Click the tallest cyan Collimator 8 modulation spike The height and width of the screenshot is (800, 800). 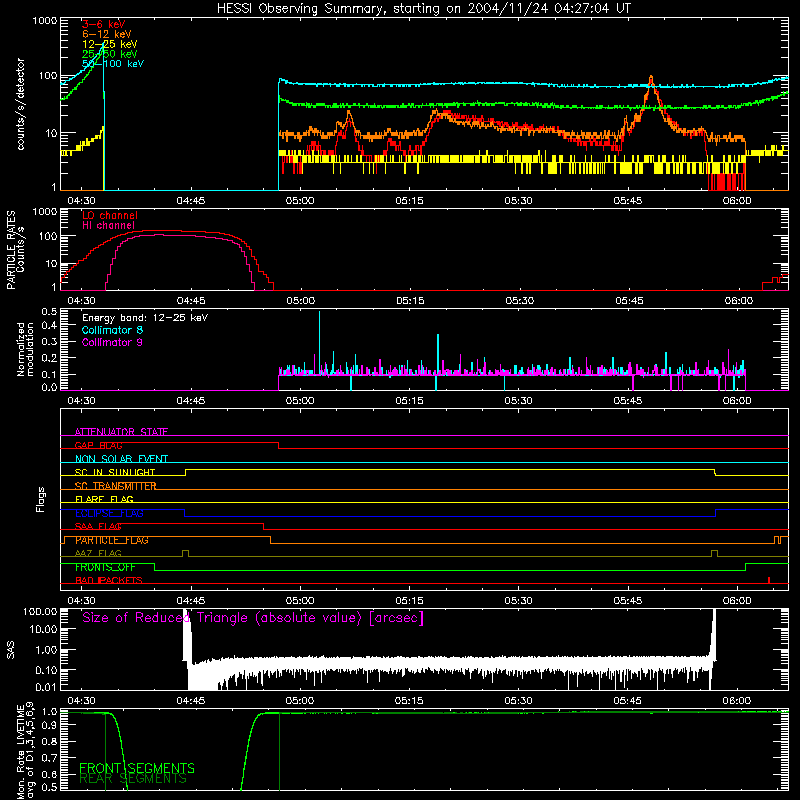point(319,342)
